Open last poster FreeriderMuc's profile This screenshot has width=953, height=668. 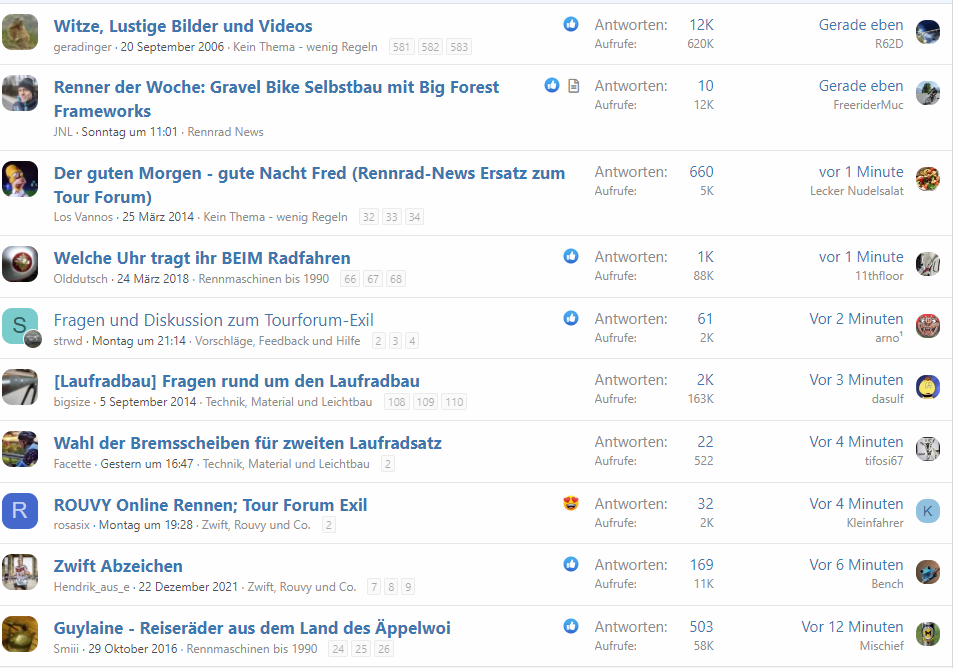coord(868,105)
